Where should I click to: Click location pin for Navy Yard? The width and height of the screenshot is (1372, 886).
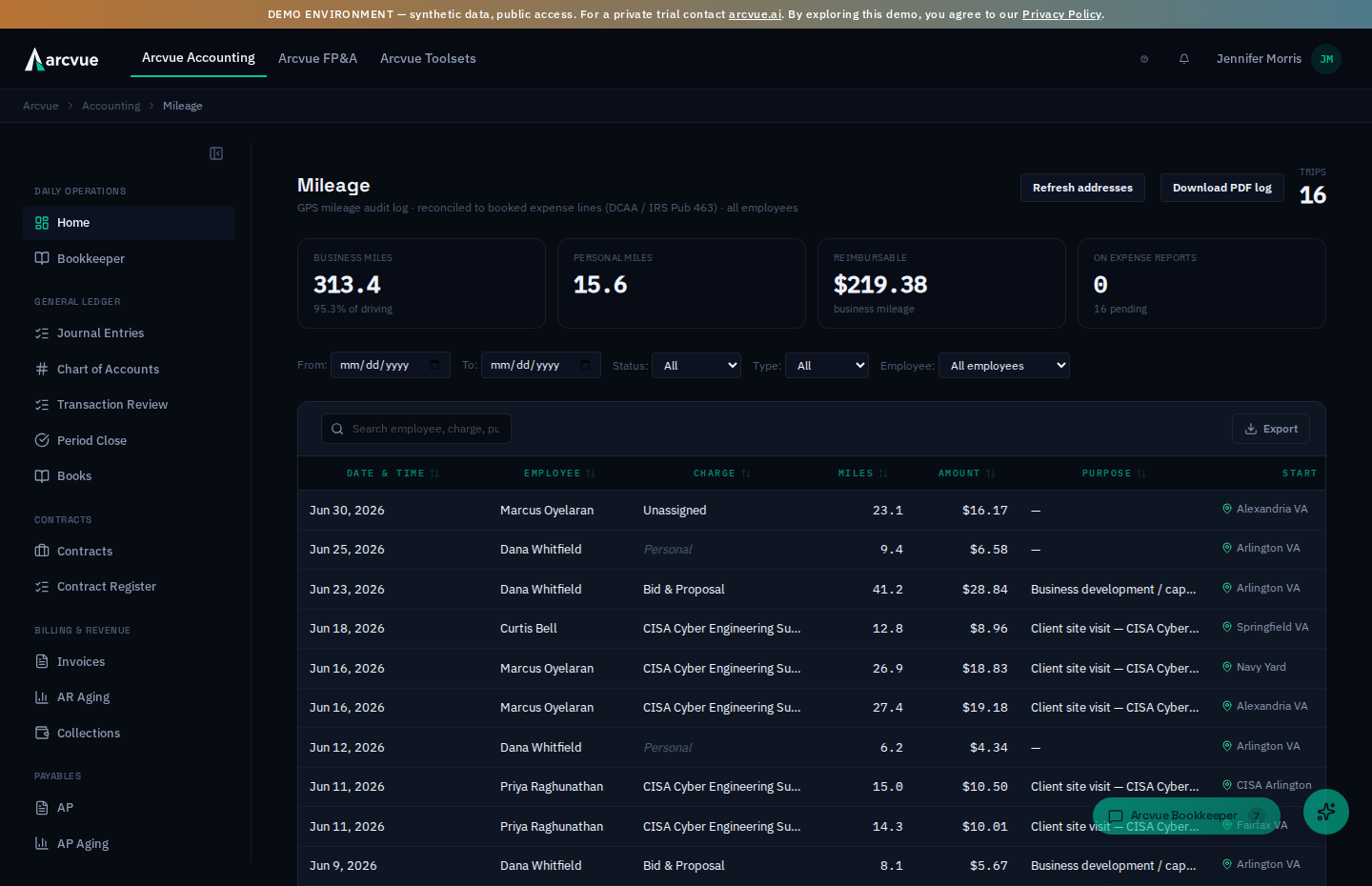[1227, 667]
